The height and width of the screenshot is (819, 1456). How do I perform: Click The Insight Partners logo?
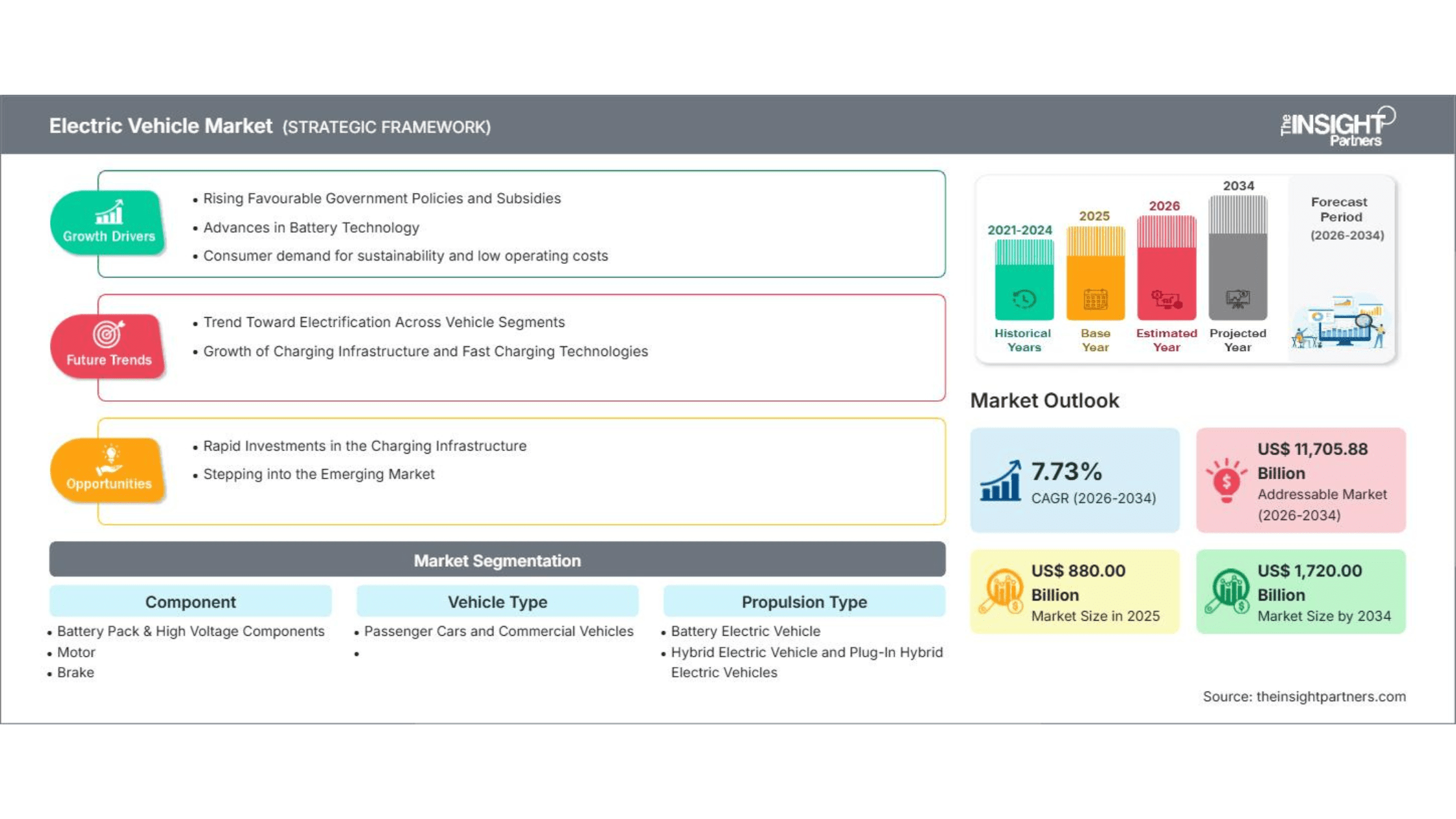[x=1338, y=126]
